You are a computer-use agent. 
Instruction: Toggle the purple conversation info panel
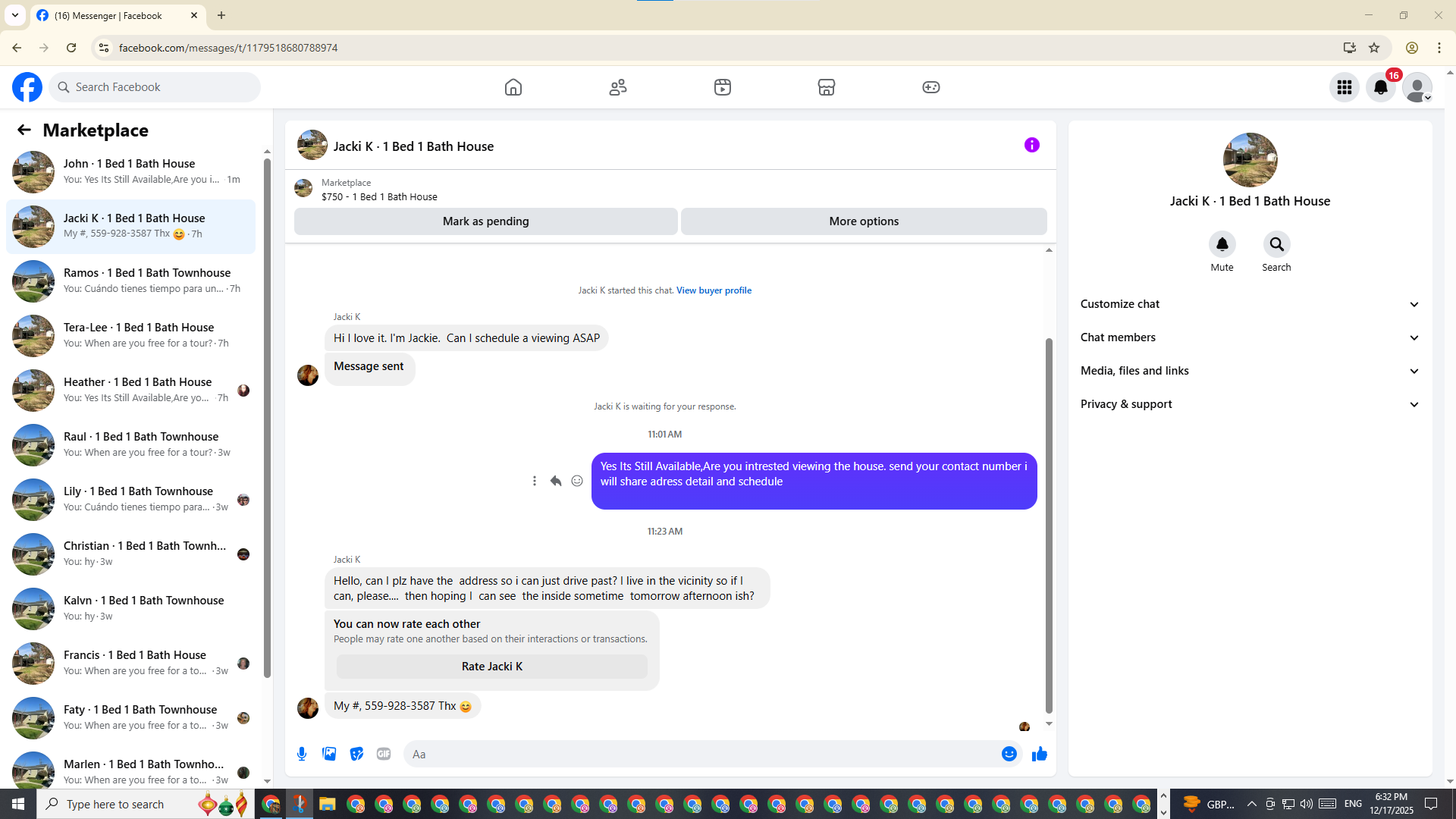(x=1031, y=145)
